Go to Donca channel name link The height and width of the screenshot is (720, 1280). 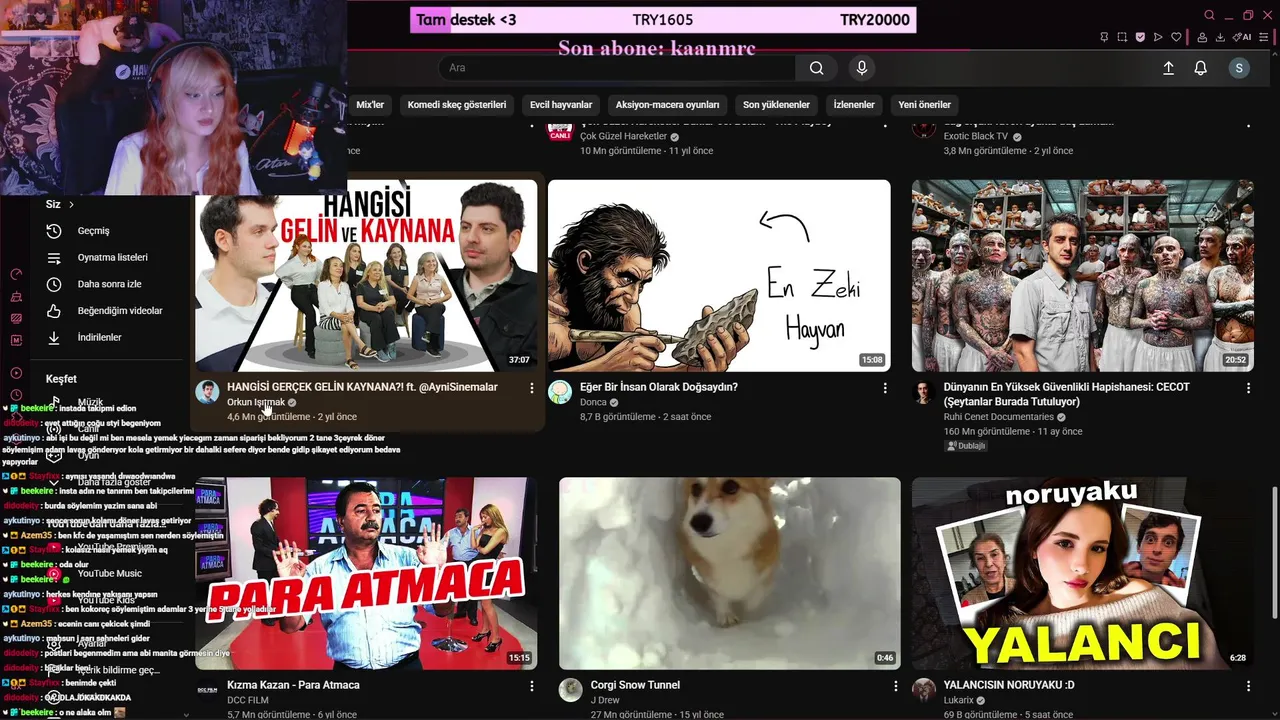click(593, 402)
